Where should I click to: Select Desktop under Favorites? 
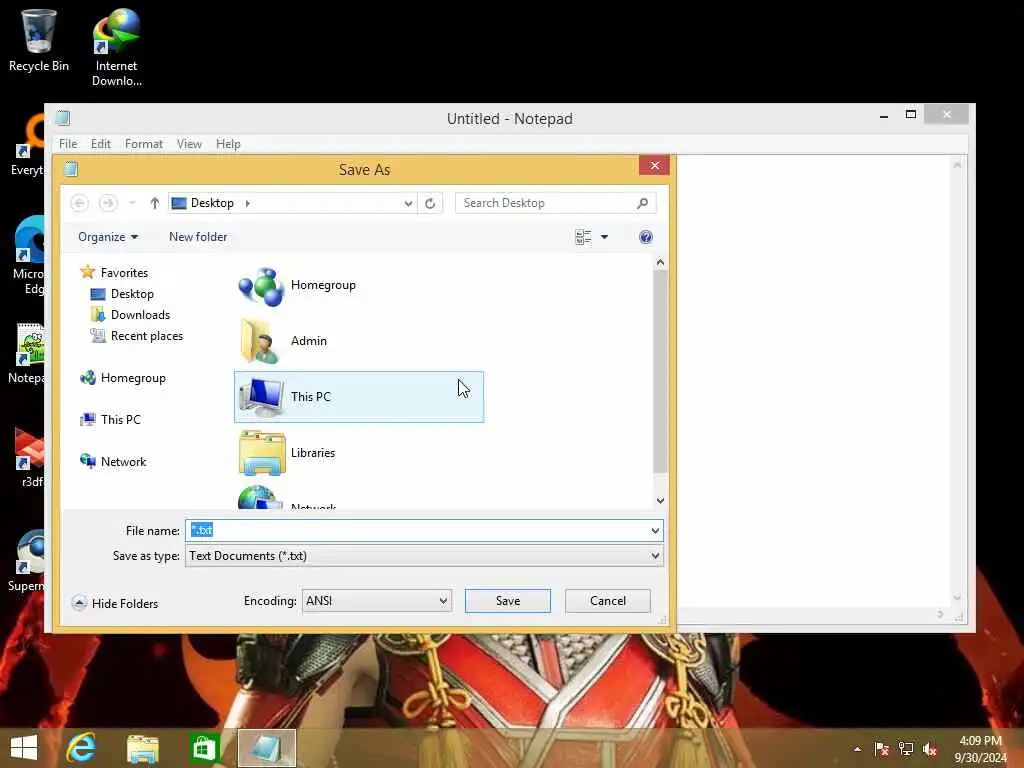123,294
